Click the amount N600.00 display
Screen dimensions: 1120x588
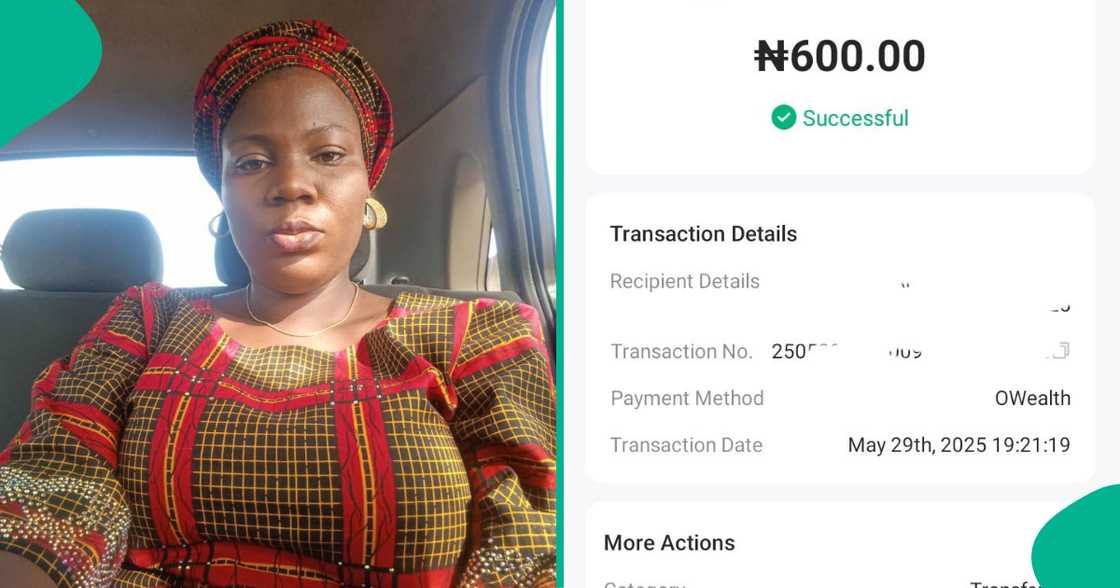tap(838, 56)
